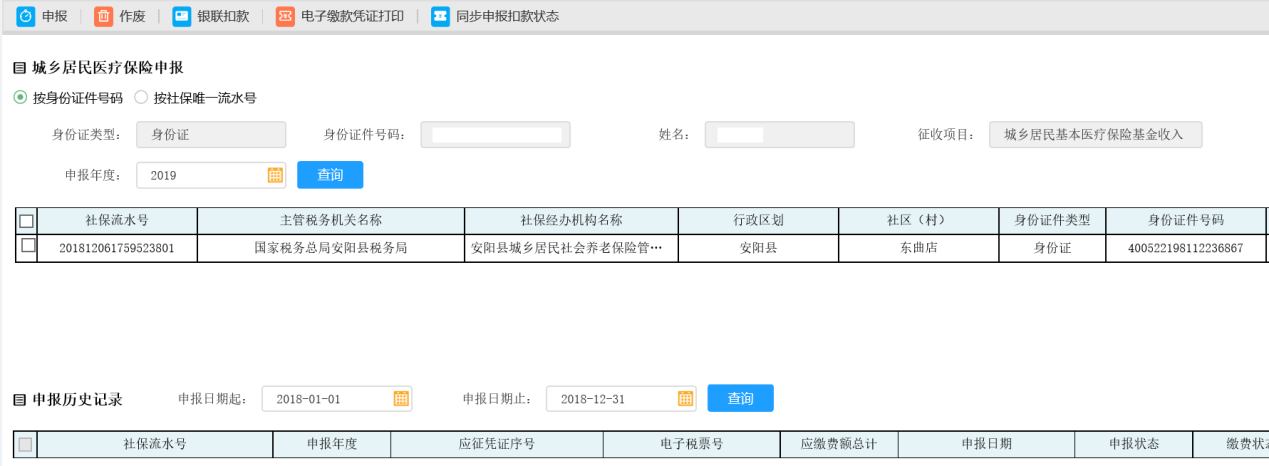Viewport: 1269px width, 466px height.
Task: Select the 按身份证件号码 radio button
Action: (x=20, y=98)
